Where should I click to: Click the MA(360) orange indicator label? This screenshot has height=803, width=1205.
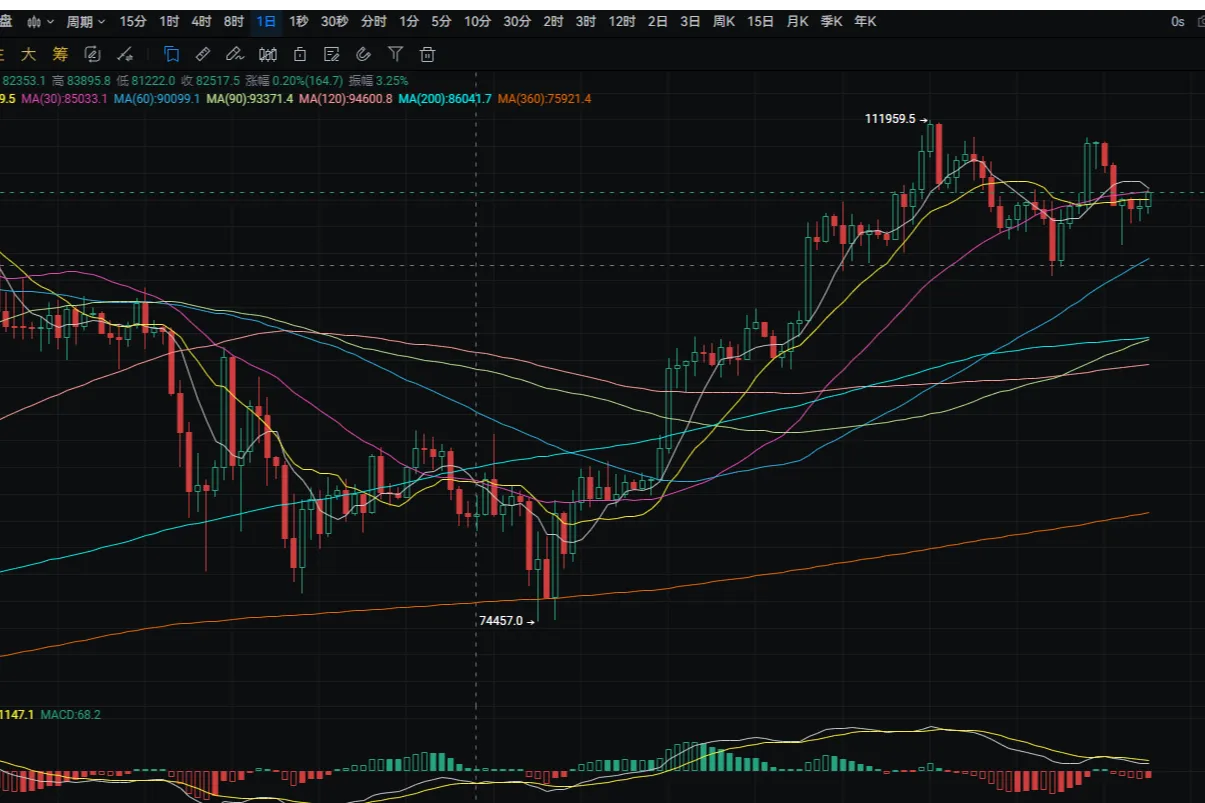point(544,99)
